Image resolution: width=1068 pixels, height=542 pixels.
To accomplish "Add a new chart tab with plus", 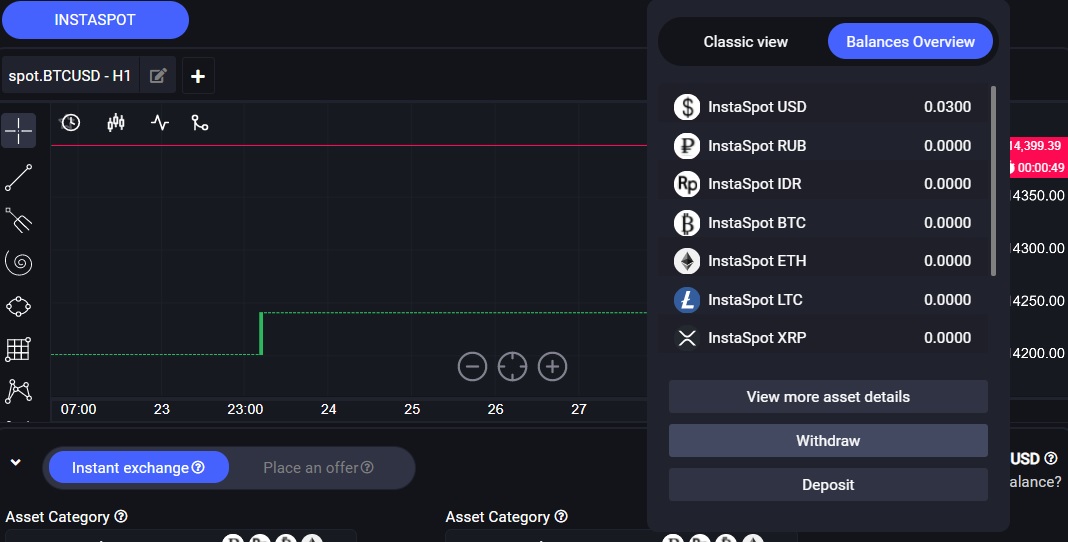I will click(x=198, y=76).
